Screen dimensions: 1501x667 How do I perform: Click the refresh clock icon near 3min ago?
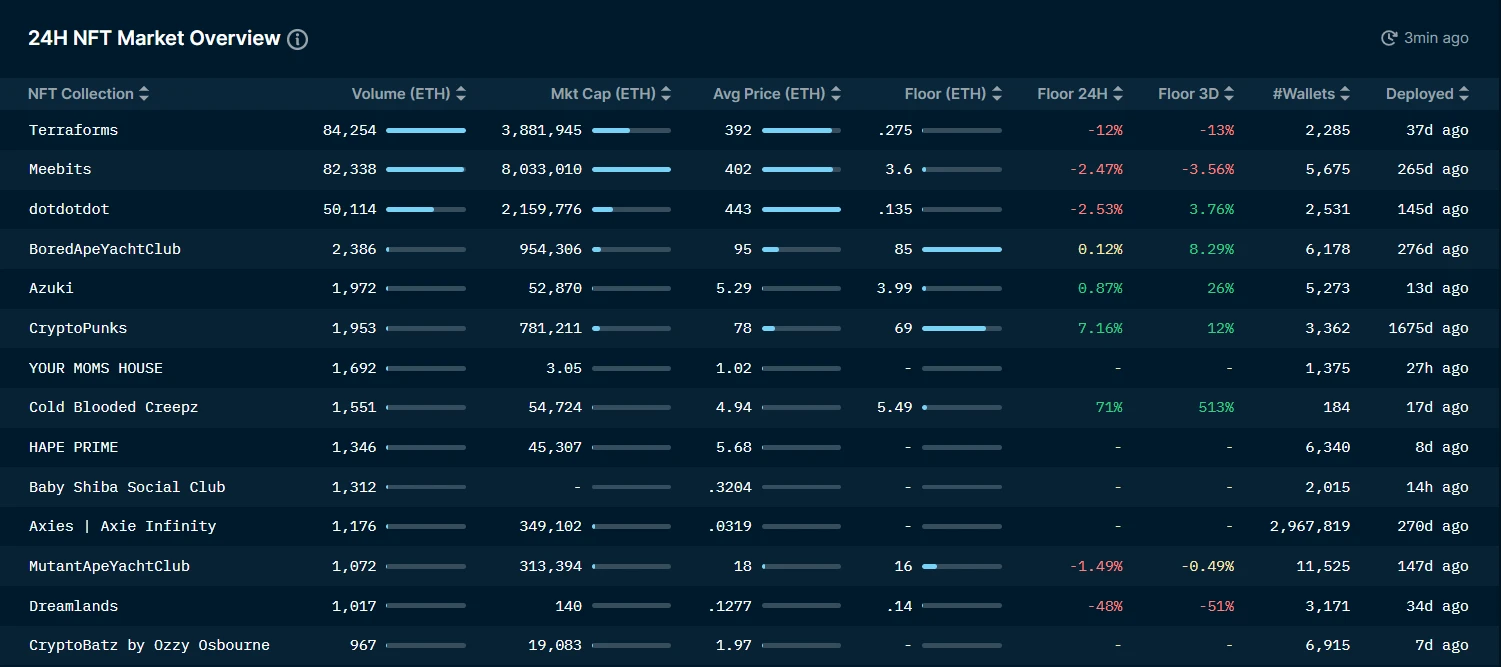click(x=1389, y=38)
